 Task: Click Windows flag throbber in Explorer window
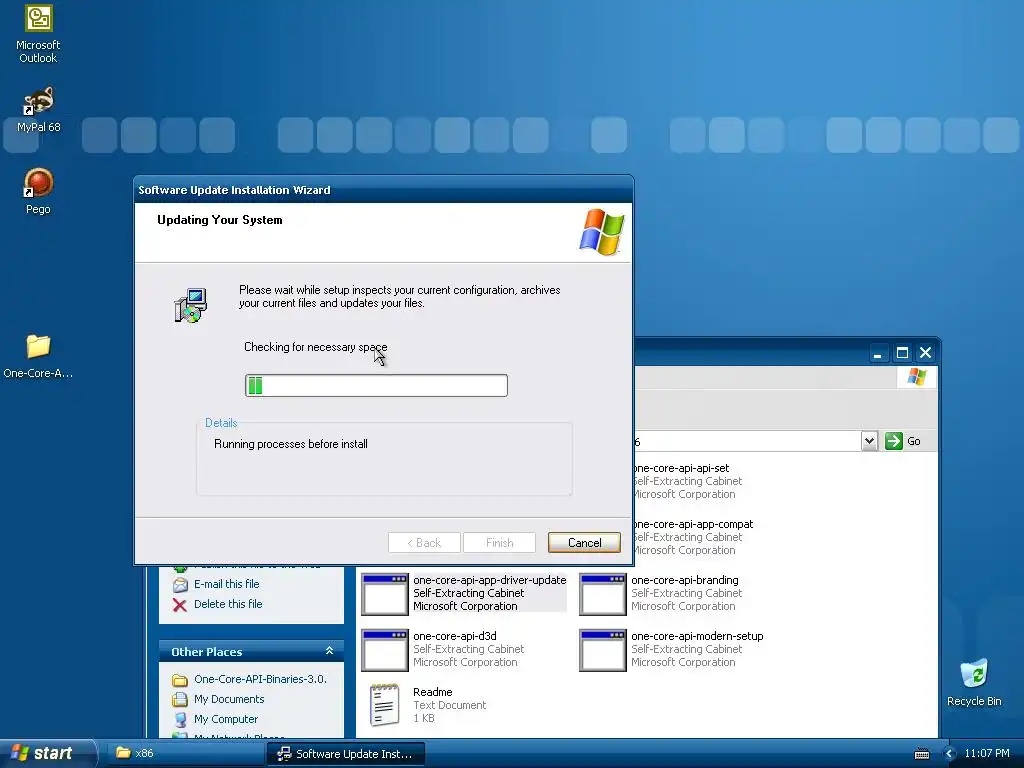[916, 377]
